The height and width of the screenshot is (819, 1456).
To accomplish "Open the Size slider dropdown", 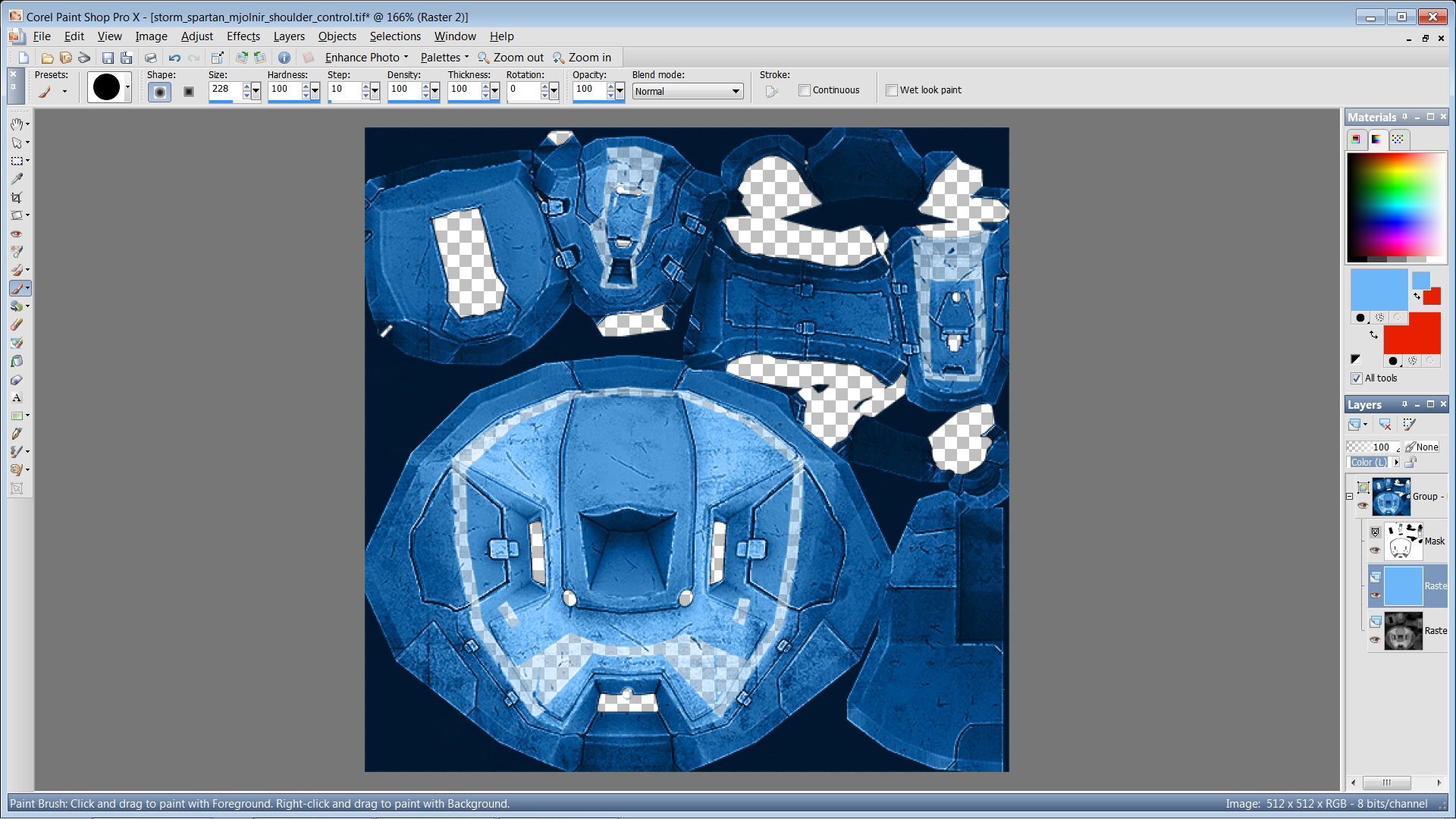I will point(256,91).
